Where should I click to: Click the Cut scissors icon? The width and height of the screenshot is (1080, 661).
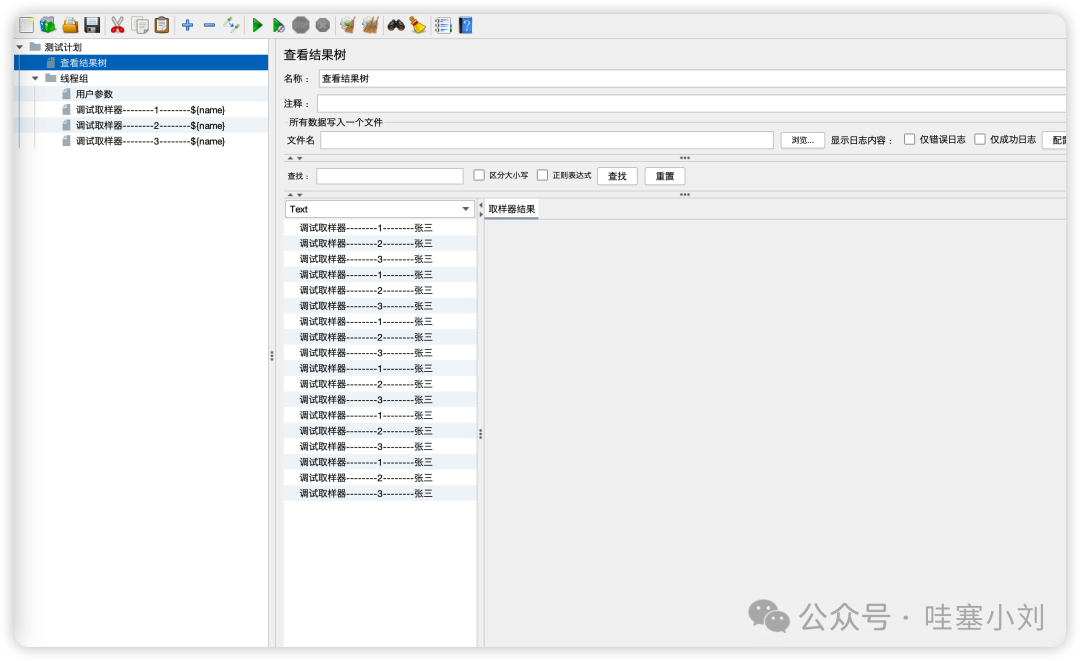tap(118, 25)
